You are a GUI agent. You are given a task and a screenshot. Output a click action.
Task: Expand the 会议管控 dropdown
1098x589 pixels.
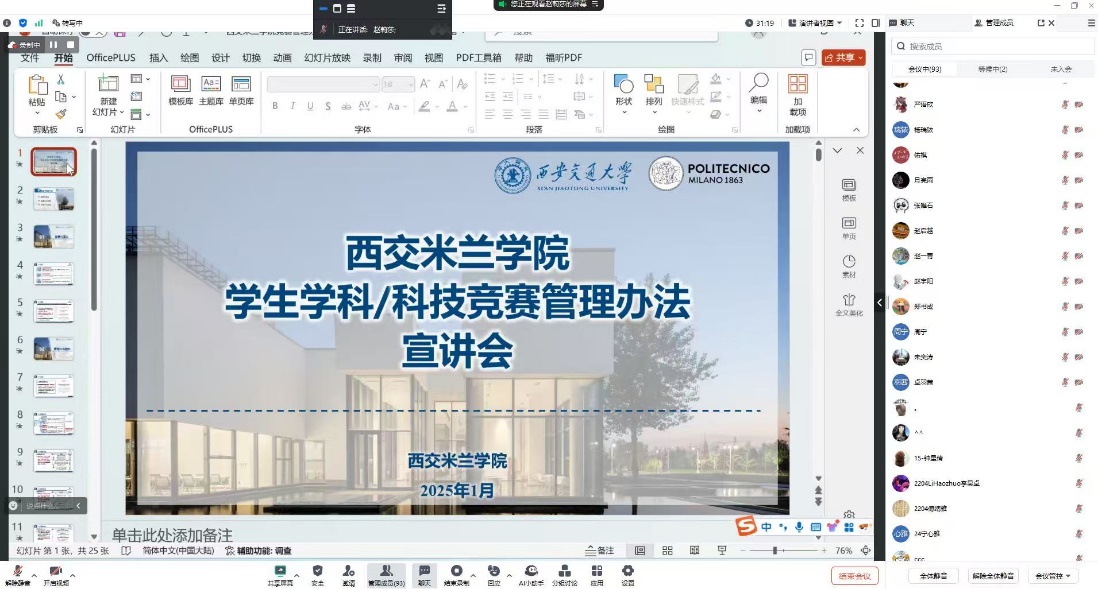point(1054,576)
